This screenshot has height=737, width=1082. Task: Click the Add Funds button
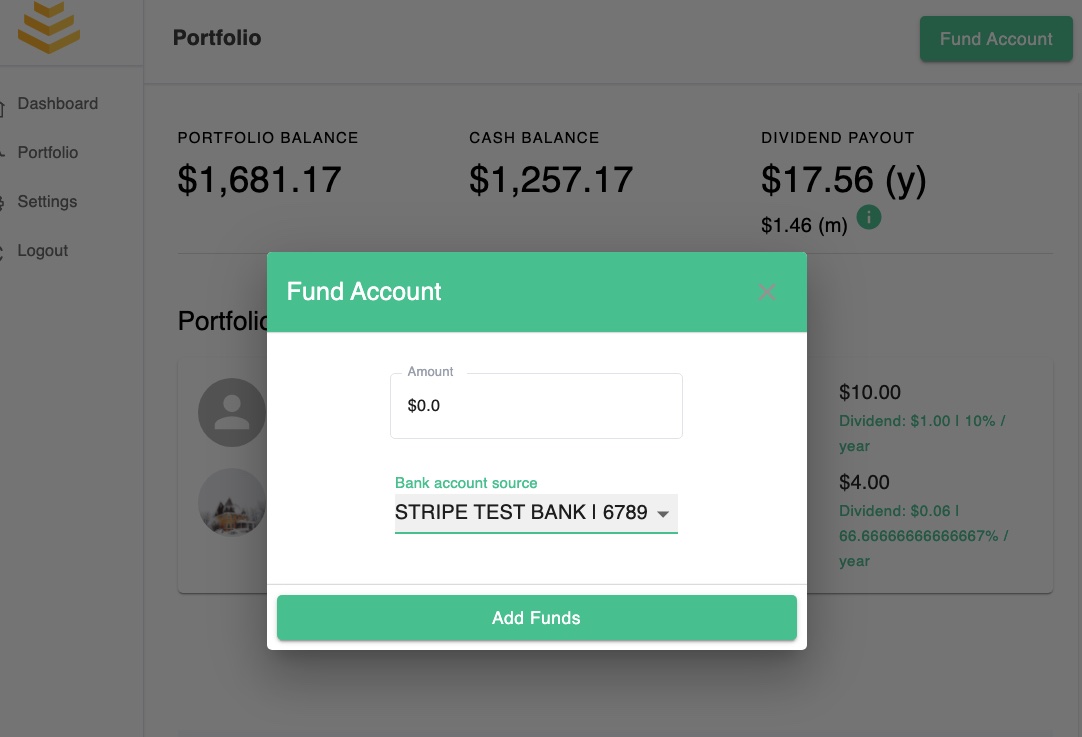537,618
